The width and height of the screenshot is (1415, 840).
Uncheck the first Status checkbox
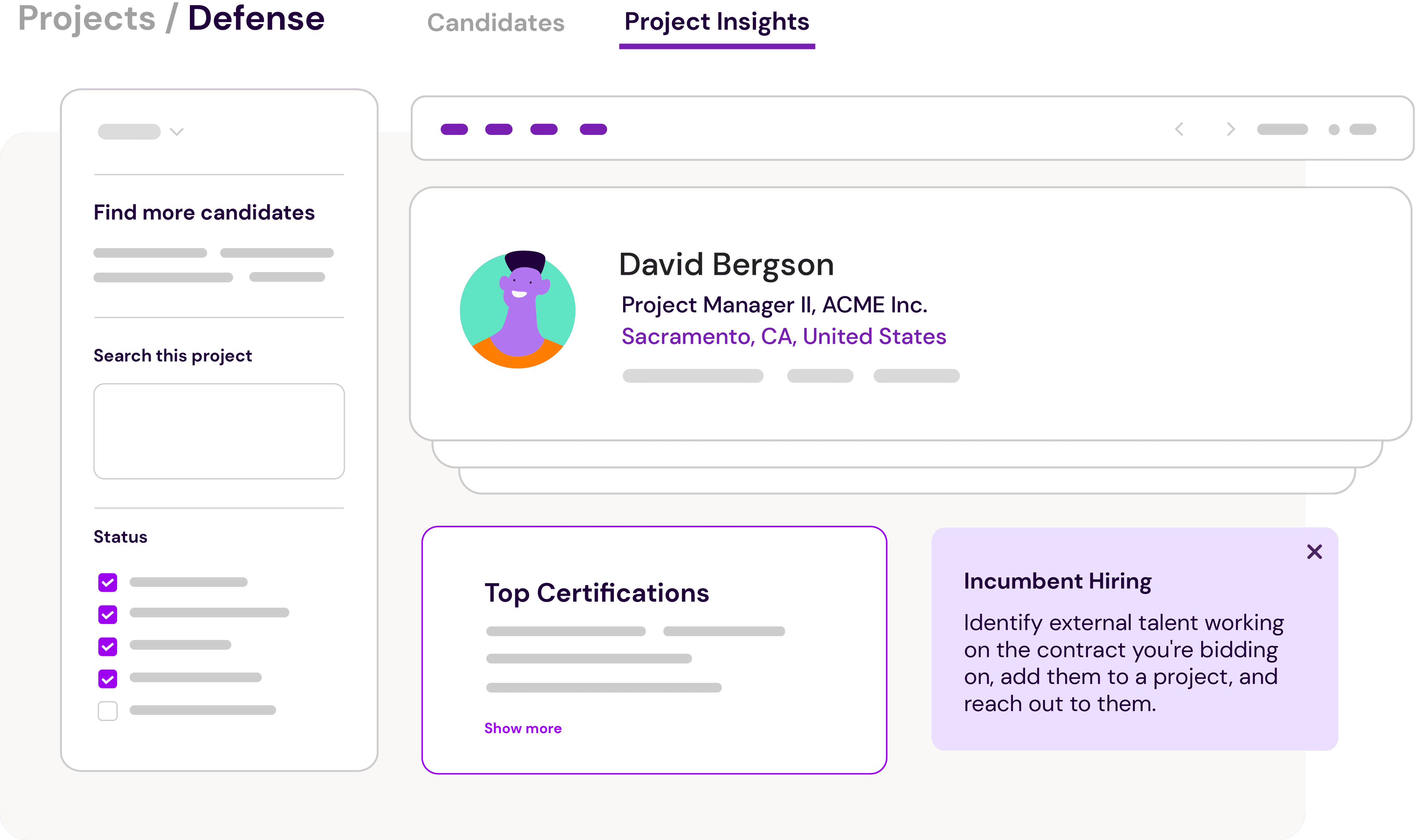[x=108, y=582]
